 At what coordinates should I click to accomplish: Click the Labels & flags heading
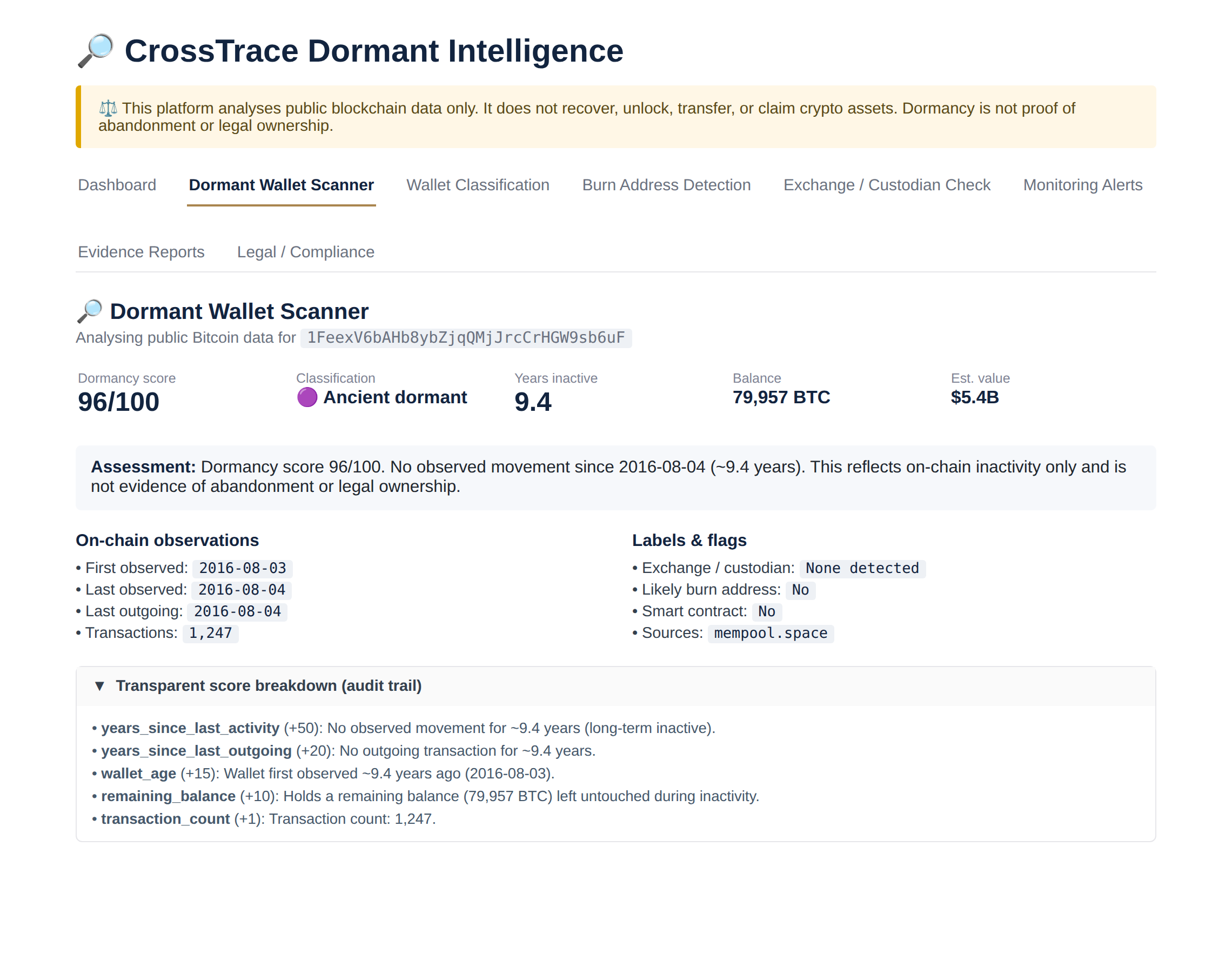689,541
